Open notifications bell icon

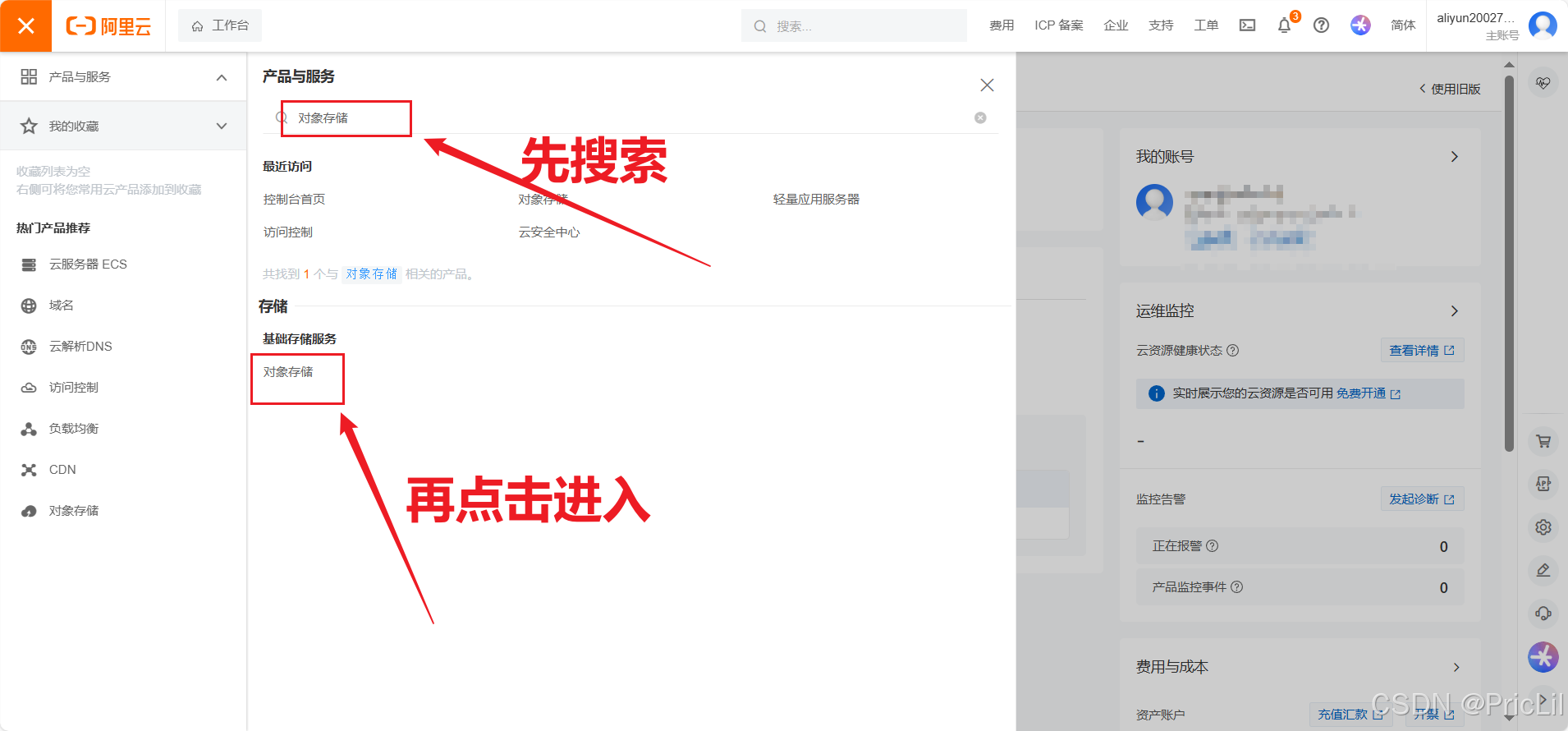coord(1285,25)
